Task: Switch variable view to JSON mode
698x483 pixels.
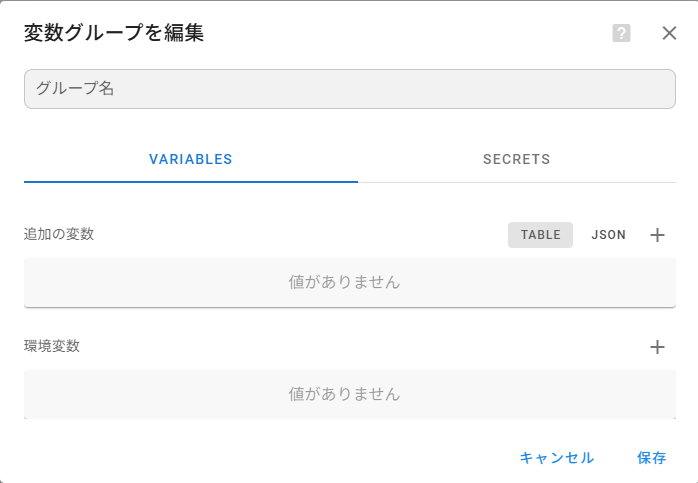Action: tap(608, 235)
